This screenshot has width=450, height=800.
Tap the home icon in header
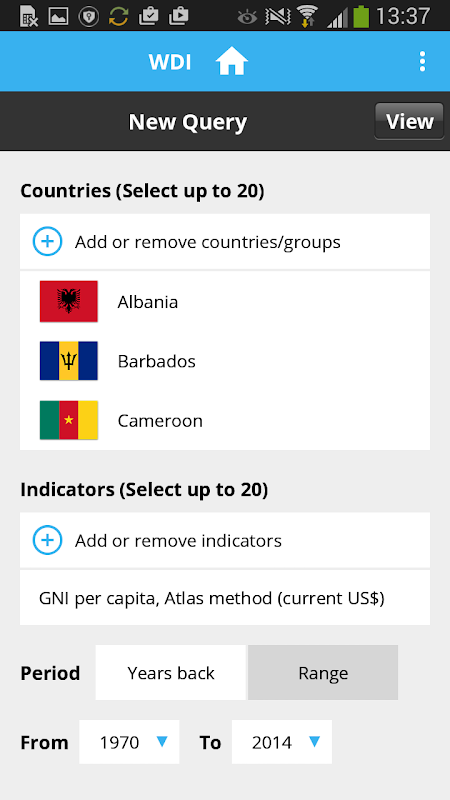232,62
